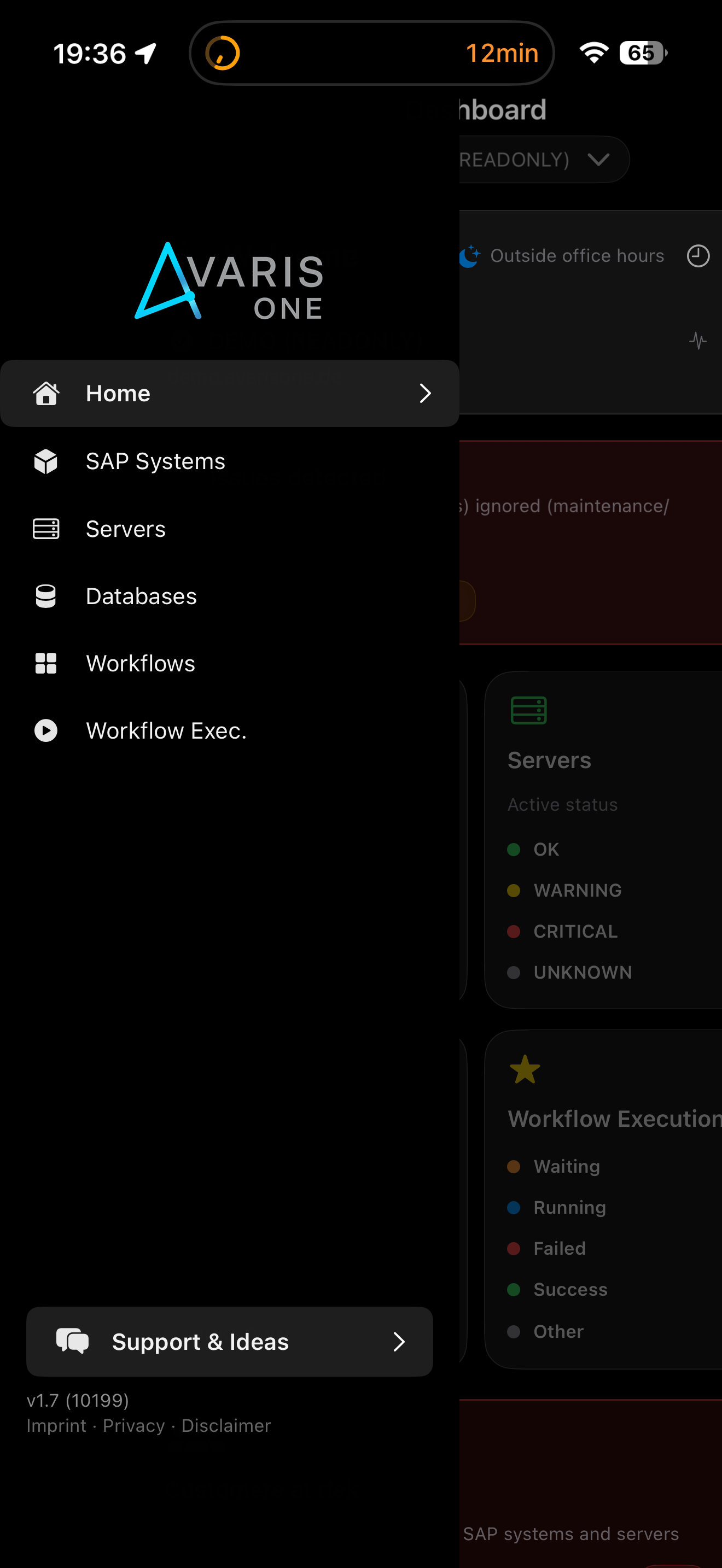Open Support & Ideas
Viewport: 722px width, 1568px height.
tap(230, 1342)
